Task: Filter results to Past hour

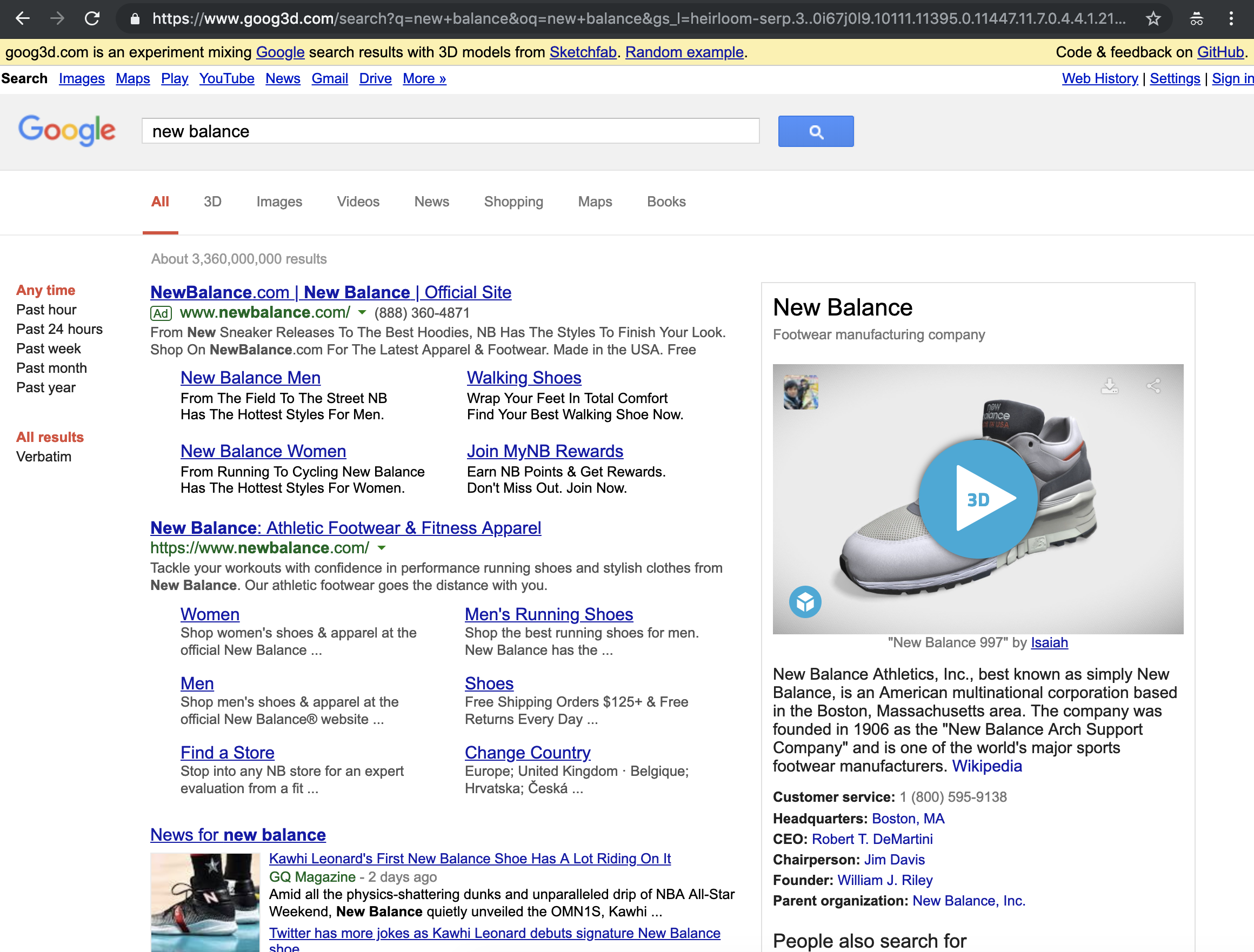Action: click(x=46, y=310)
